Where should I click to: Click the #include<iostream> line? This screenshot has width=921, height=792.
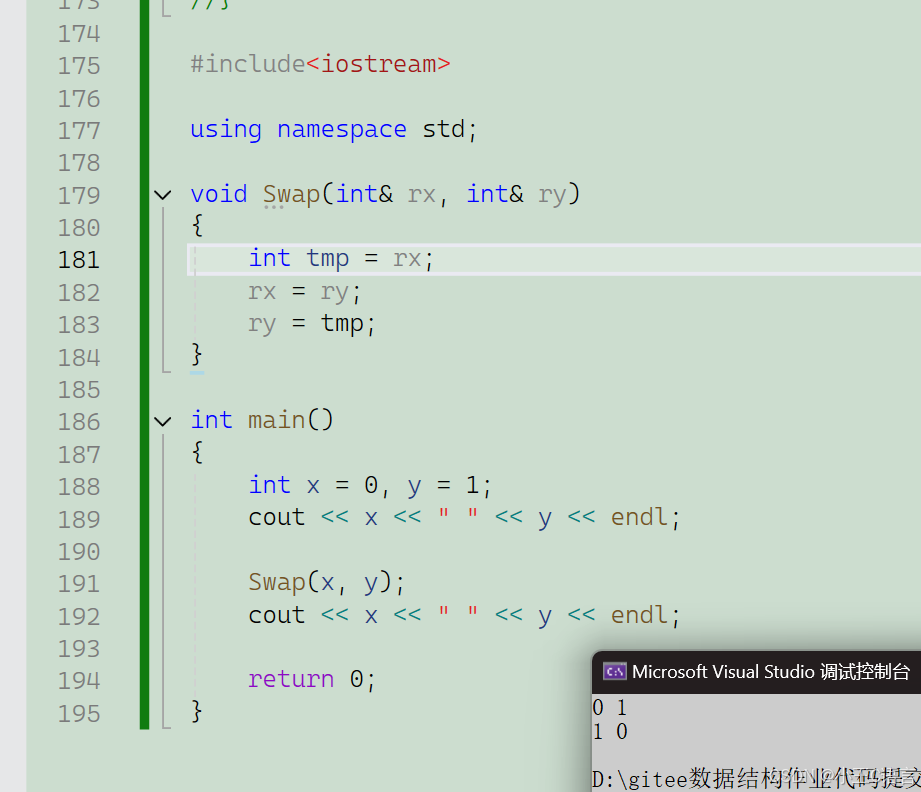[x=320, y=64]
